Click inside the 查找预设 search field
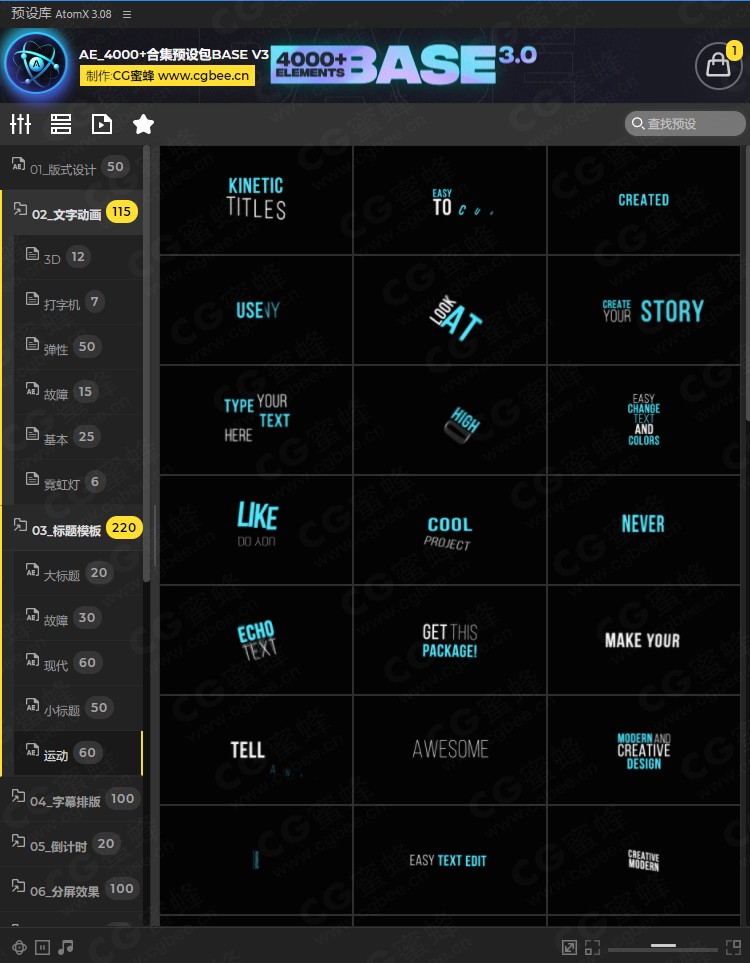This screenshot has height=963, width=750. click(685, 123)
